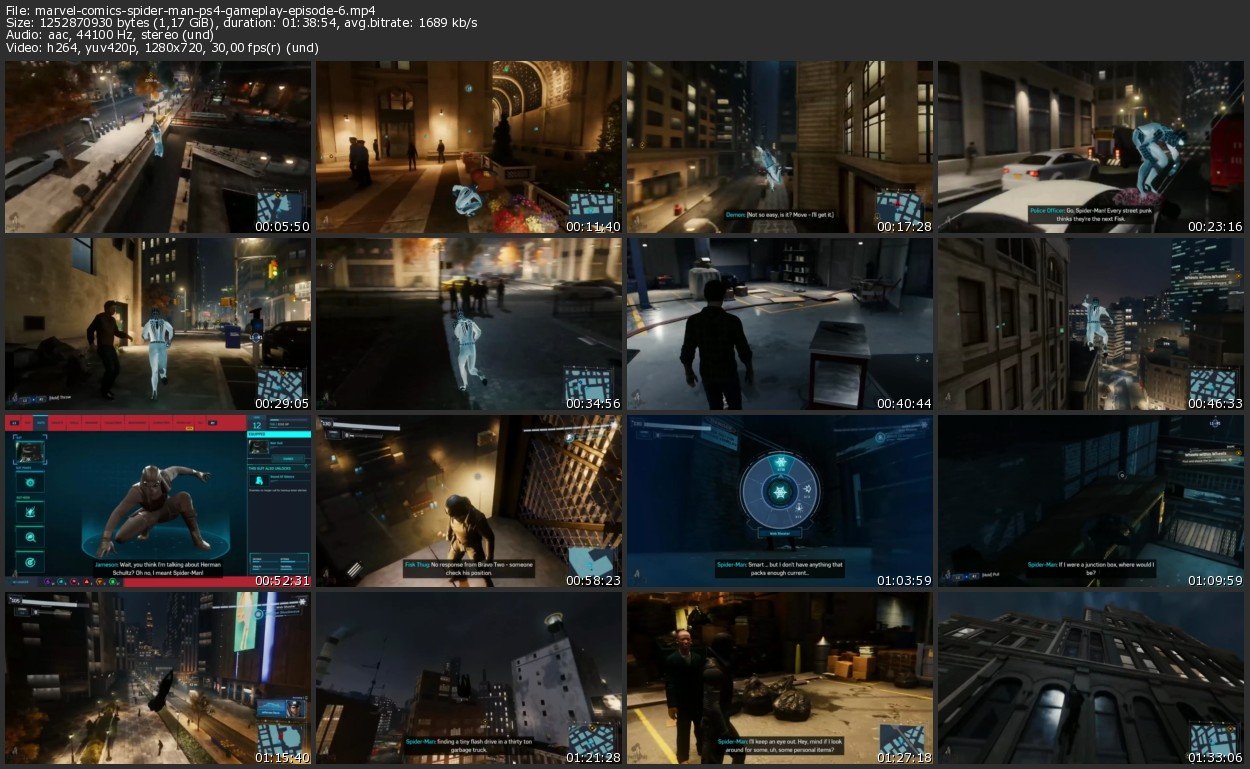Open the last frame at 01:33:06
Viewport: 1250px width, 769px height.
(1090, 679)
